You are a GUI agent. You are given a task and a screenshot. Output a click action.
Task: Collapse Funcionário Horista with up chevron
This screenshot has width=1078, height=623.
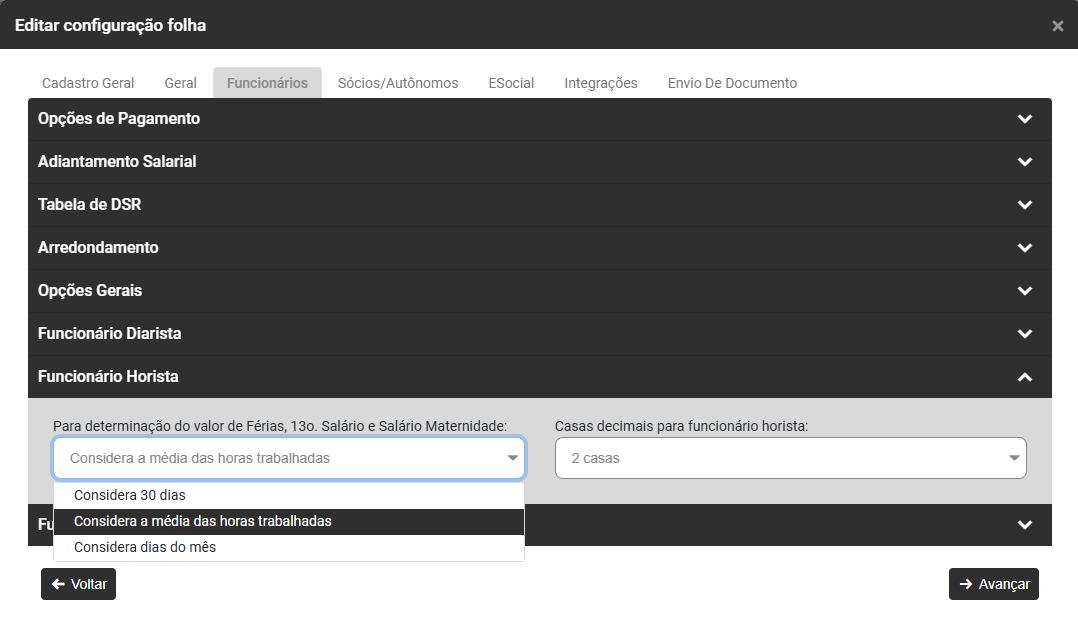coord(1024,377)
